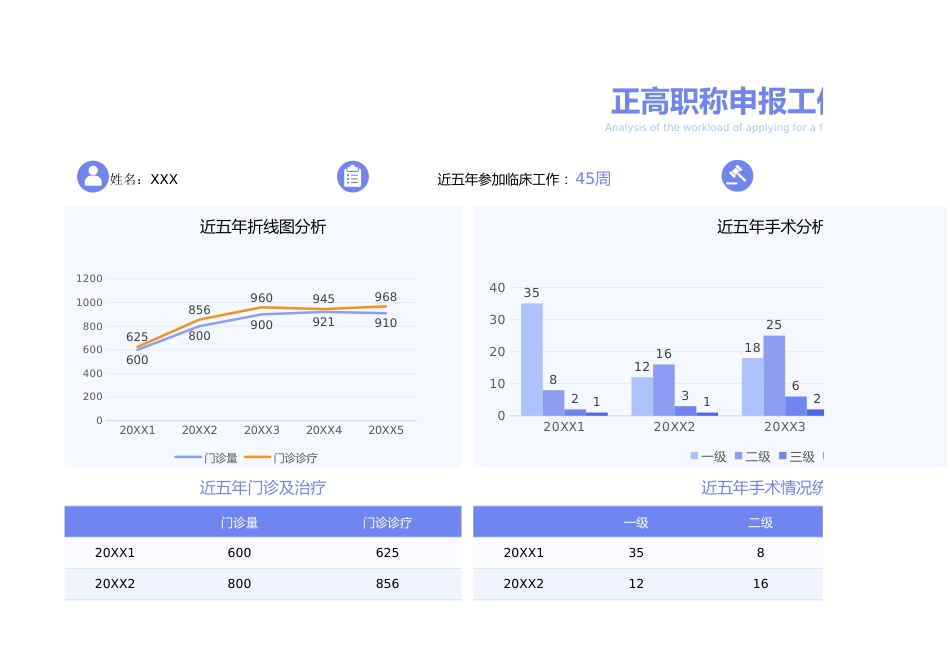This screenshot has height=672, width=950.
Task: Click the bar labeled 12 for 20XX2
Action: point(642,396)
